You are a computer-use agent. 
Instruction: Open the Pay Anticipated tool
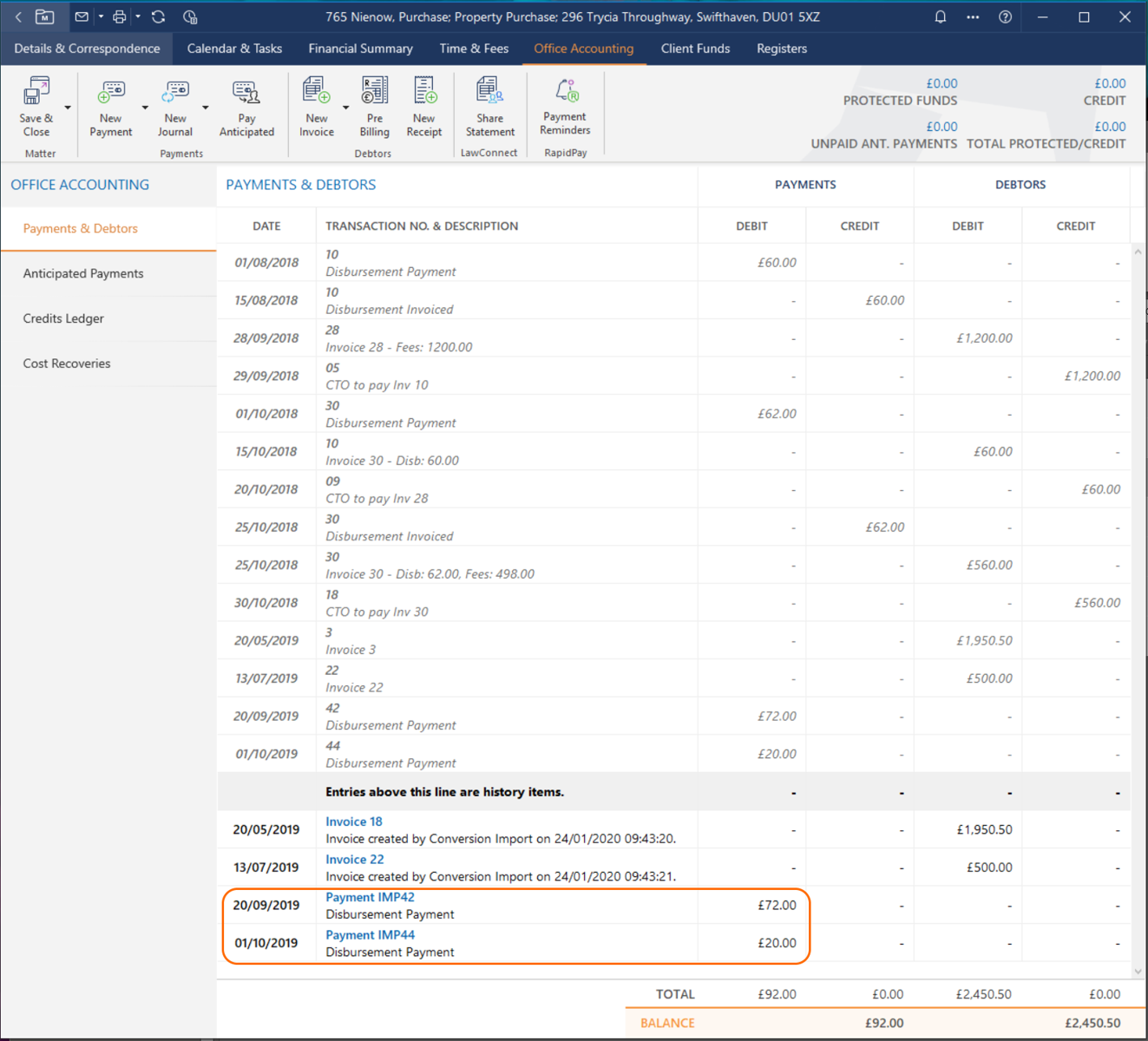coord(246,93)
